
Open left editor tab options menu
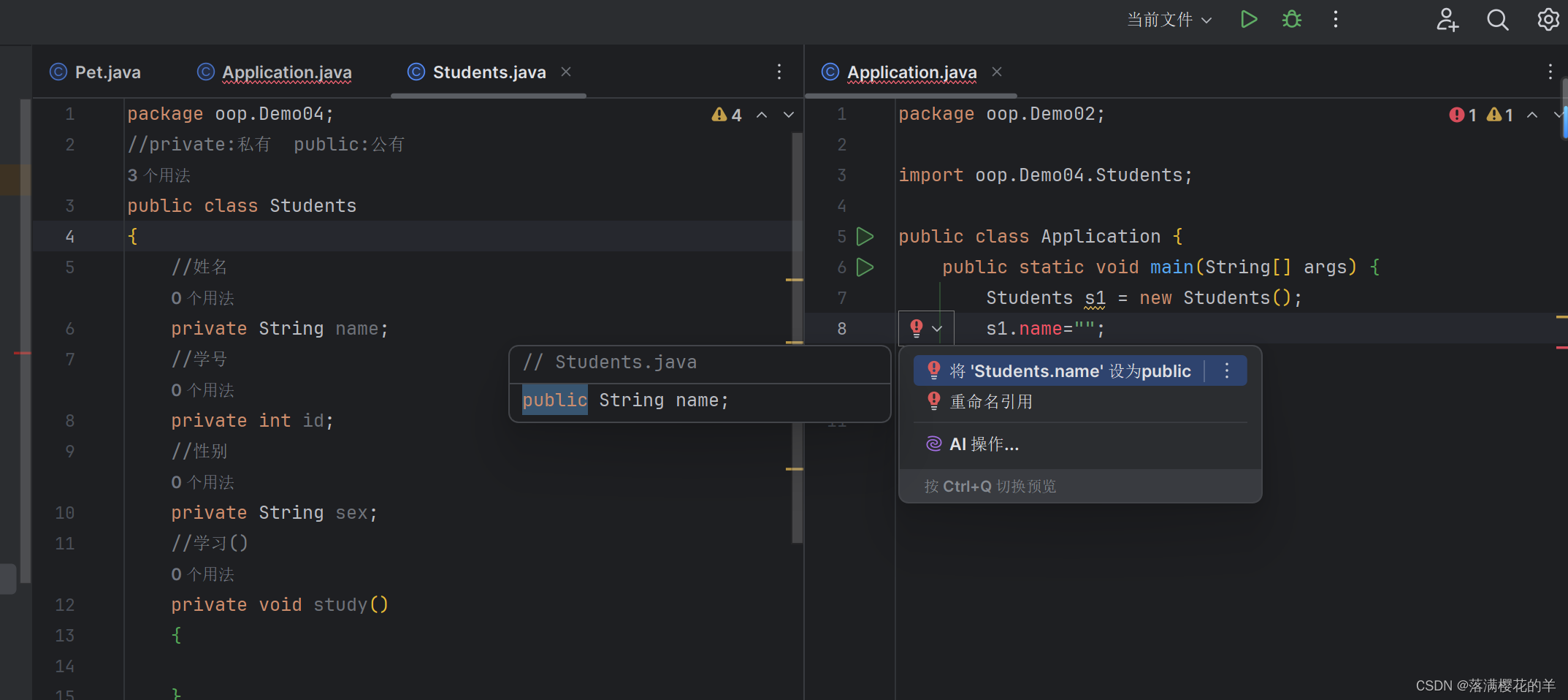(x=779, y=72)
